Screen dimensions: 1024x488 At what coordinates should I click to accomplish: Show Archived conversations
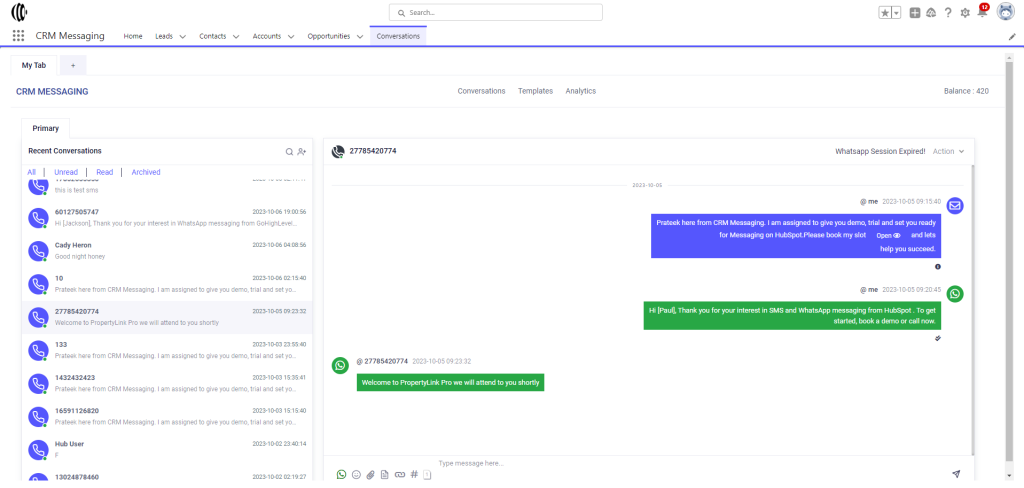click(x=146, y=172)
